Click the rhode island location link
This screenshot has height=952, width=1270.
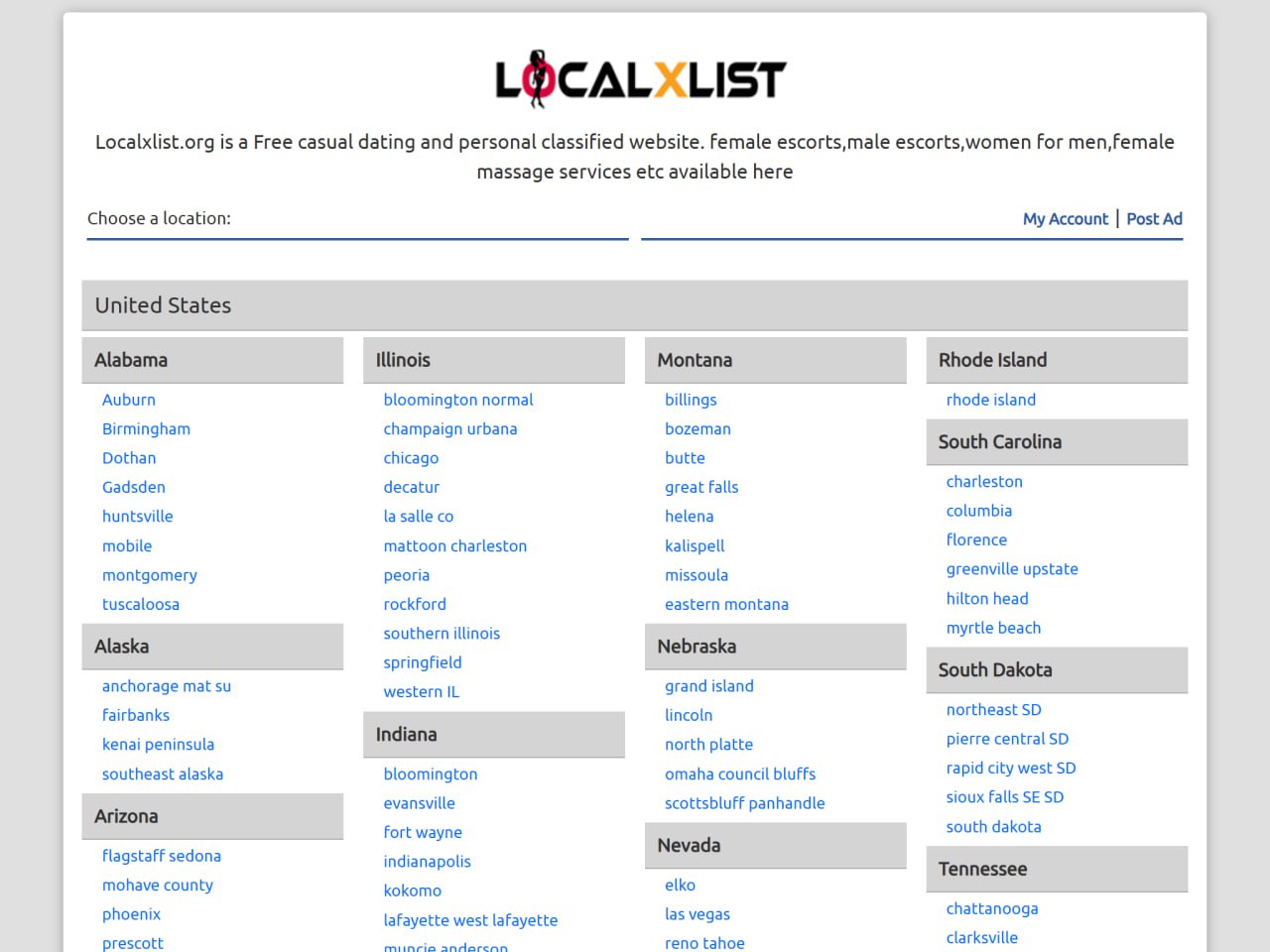990,400
